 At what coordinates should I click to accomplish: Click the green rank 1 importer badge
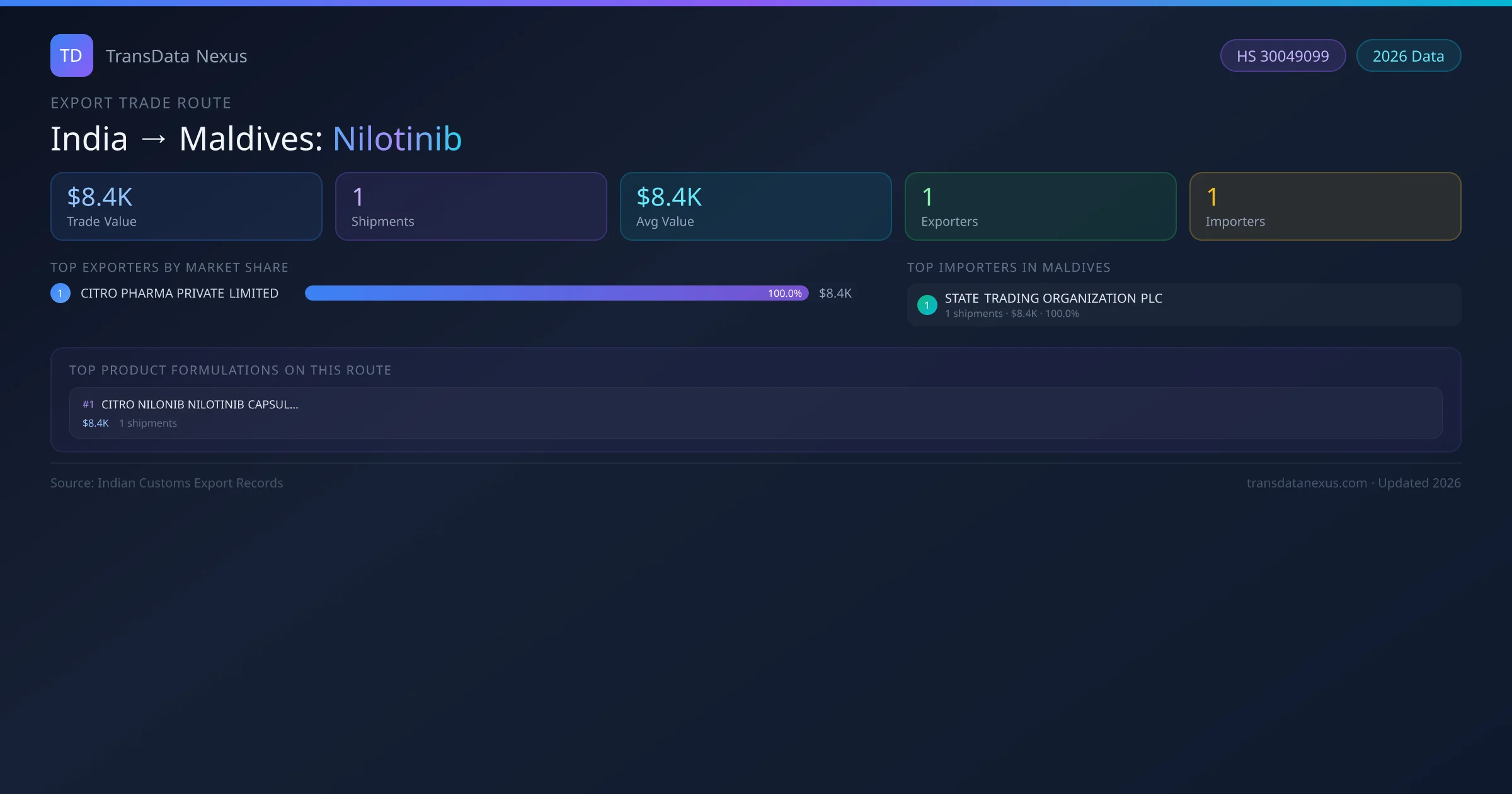927,305
